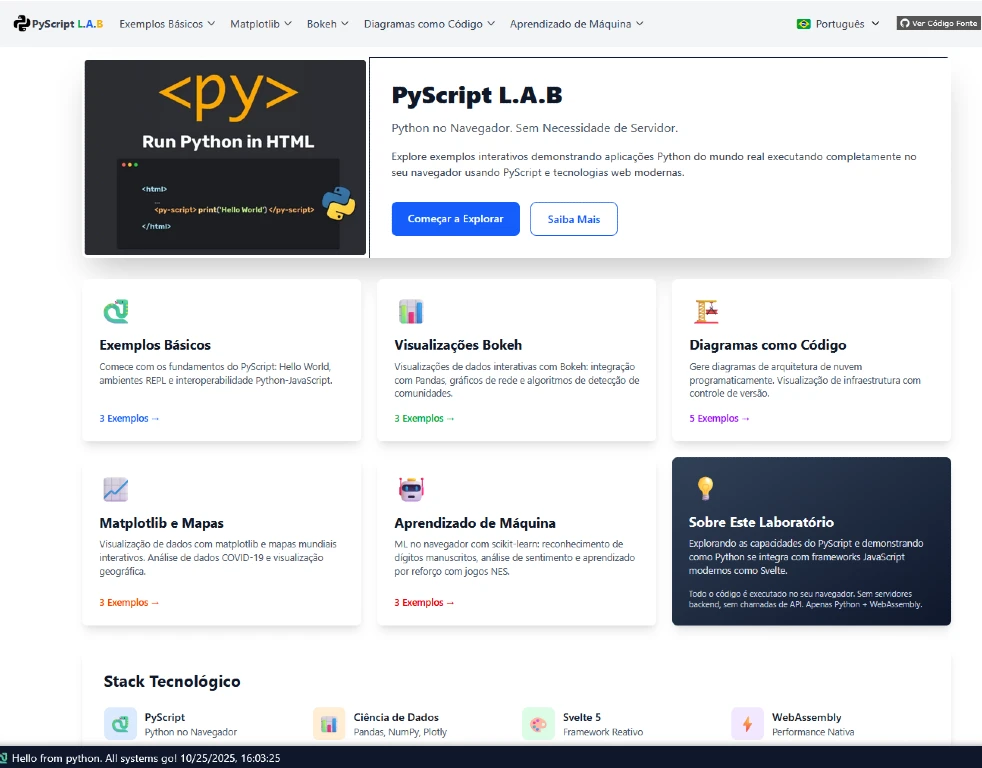Click Começar a Explorar button
The image size is (982, 768).
(x=455, y=219)
